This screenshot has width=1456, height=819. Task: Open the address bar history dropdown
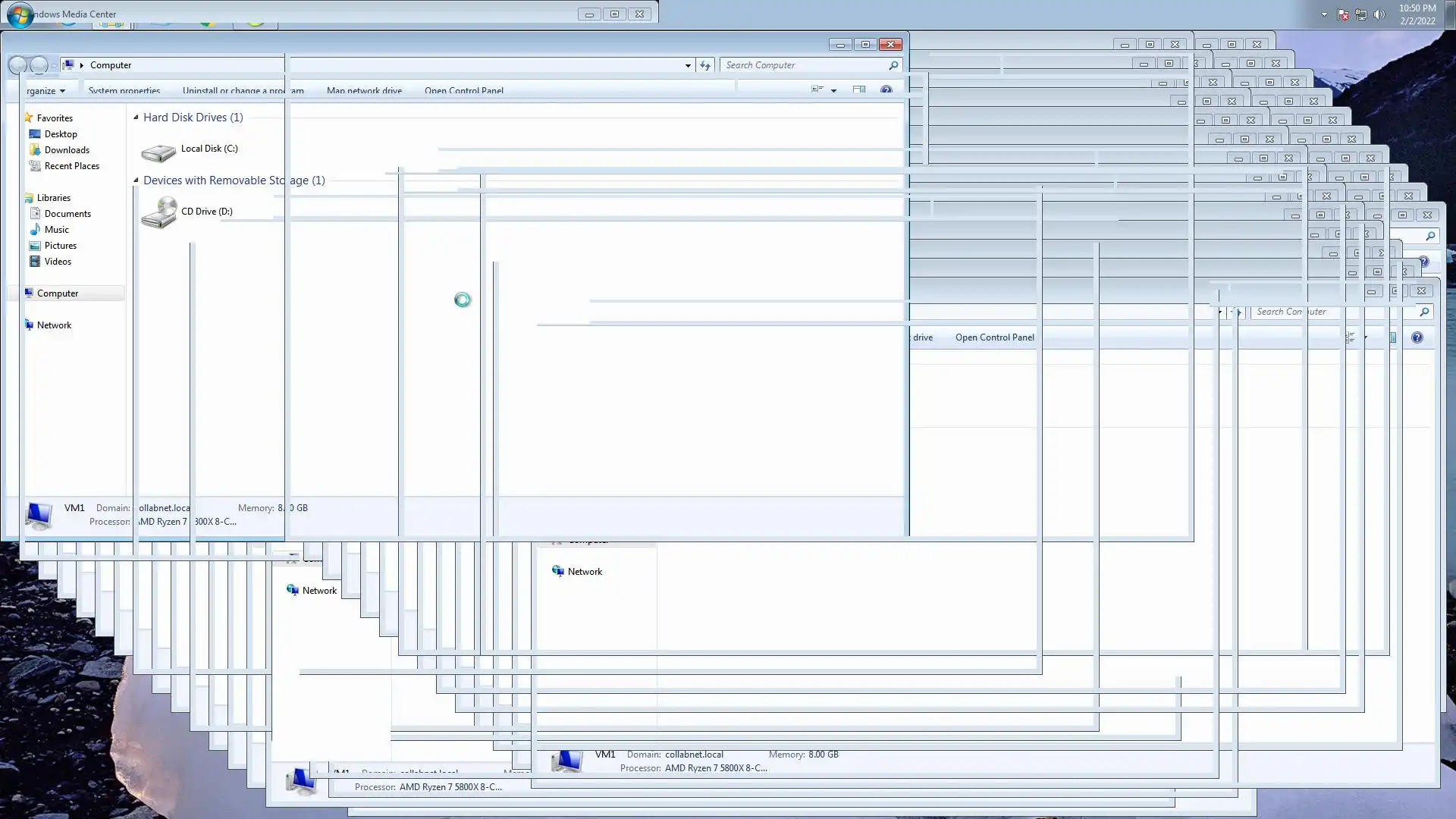pos(688,65)
